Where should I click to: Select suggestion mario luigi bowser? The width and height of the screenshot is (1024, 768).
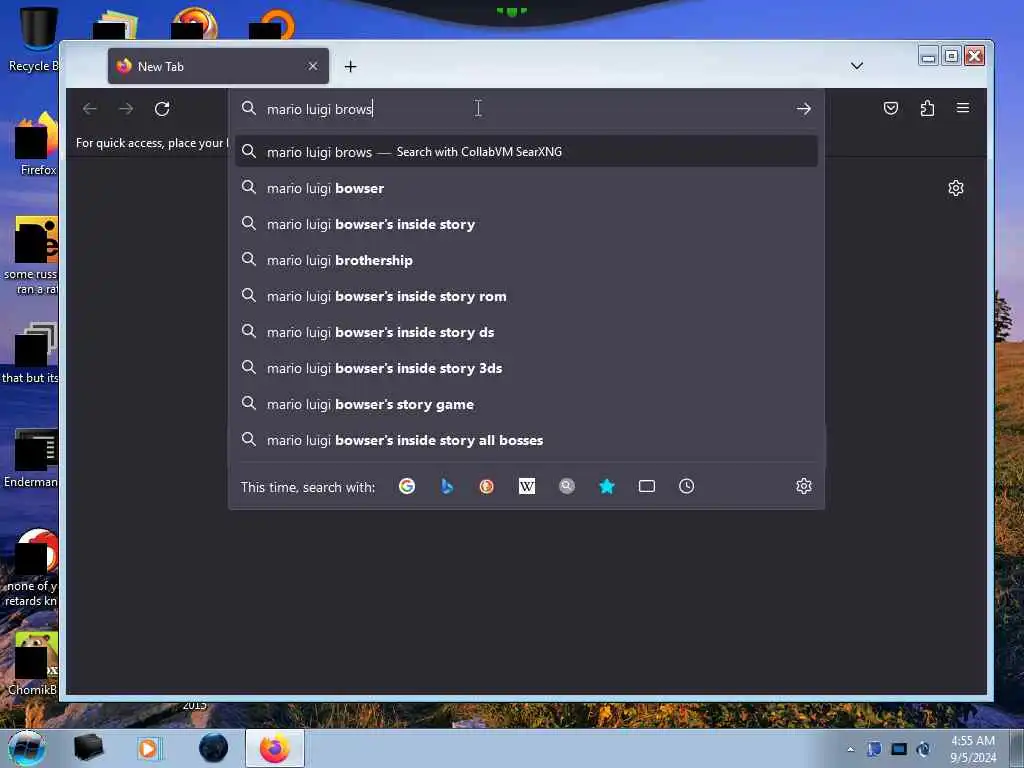(526, 188)
